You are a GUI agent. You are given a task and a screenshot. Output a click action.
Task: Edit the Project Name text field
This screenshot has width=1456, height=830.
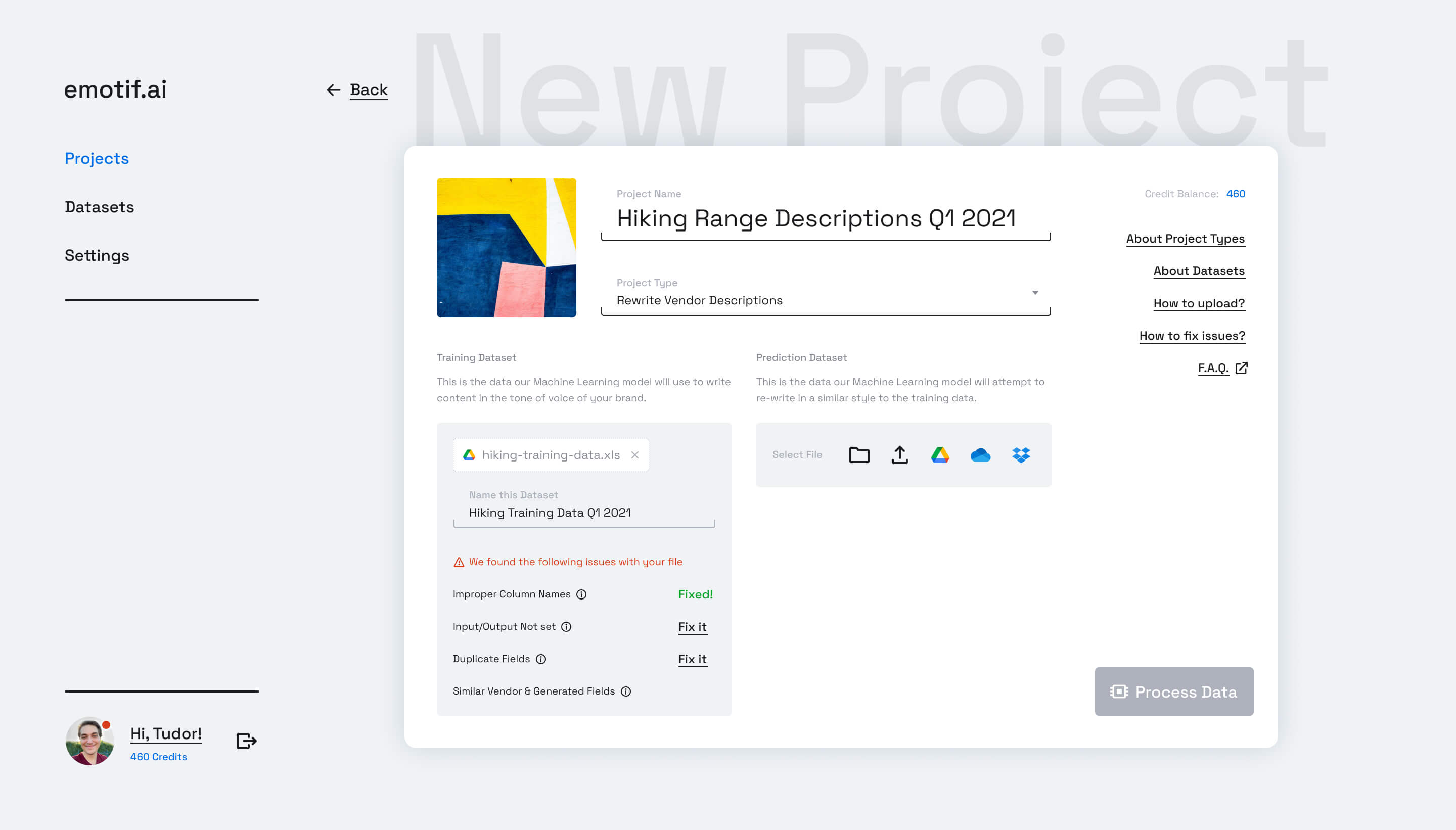(815, 219)
